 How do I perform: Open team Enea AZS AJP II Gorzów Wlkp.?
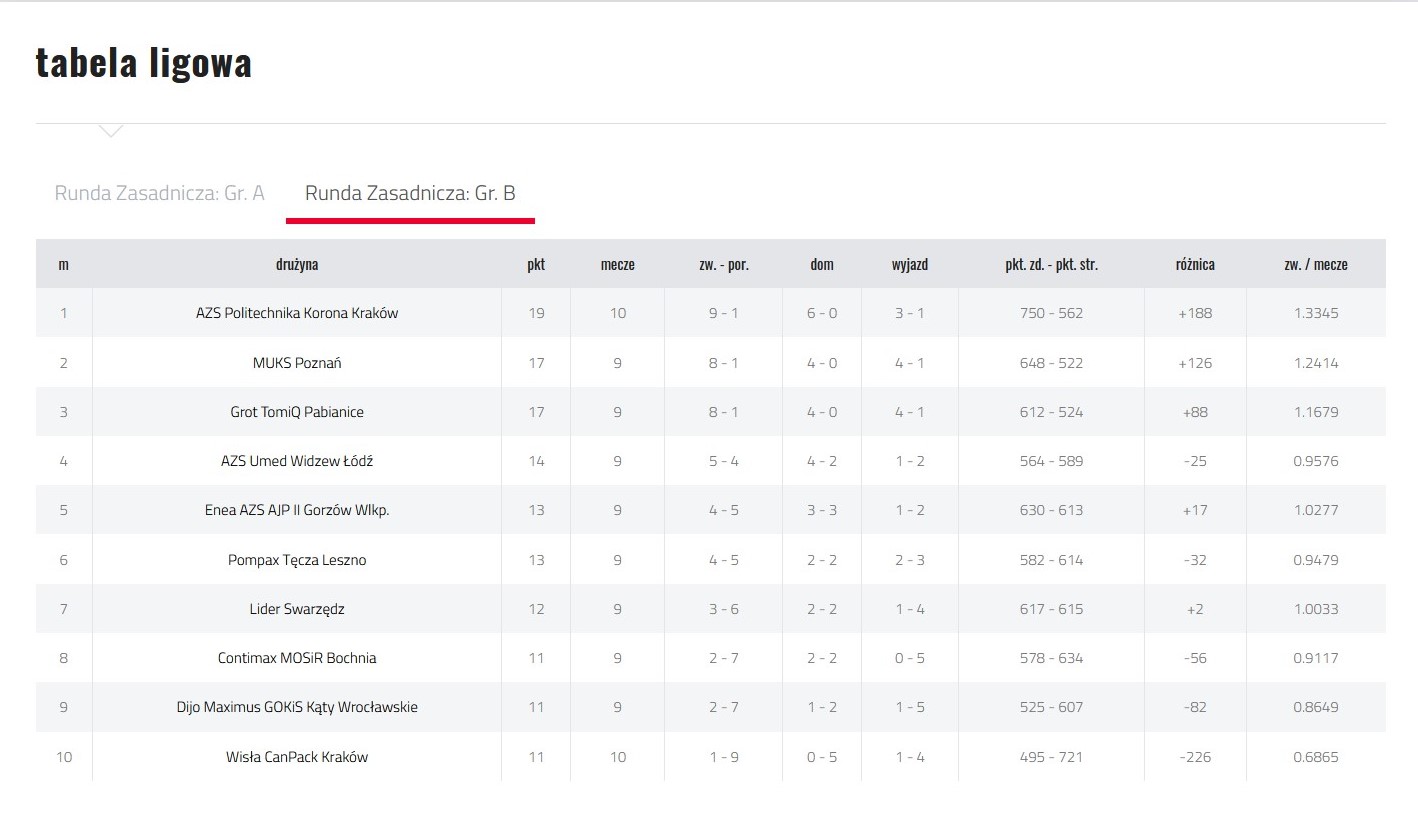(x=297, y=510)
